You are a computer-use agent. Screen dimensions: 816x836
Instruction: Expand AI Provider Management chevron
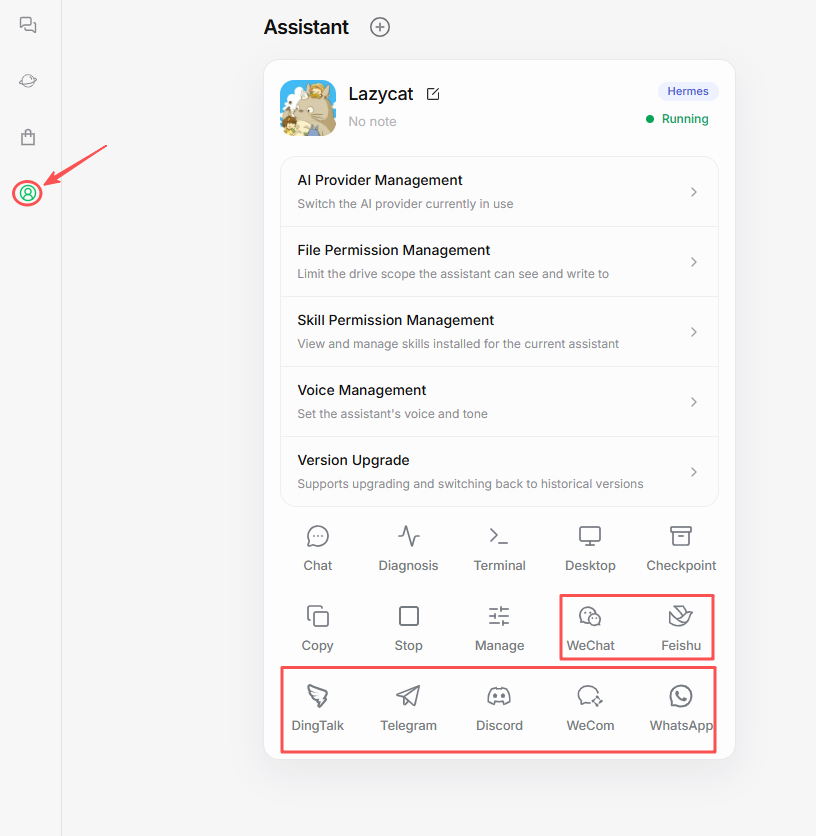tap(693, 192)
